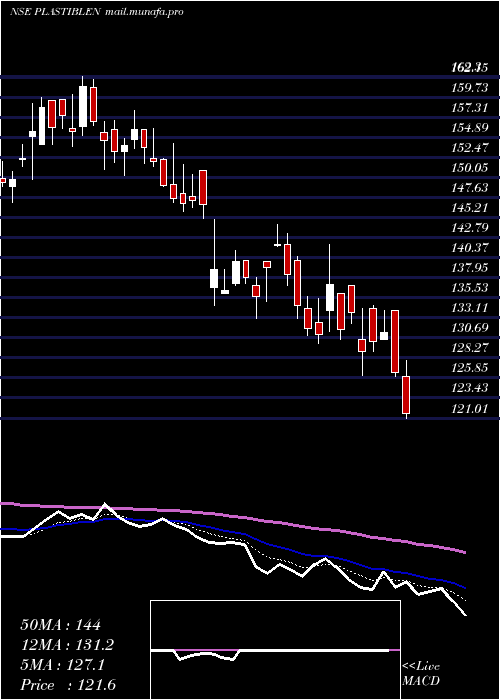Select the 162.35 price level label
This screenshot has height=700, width=500.
click(469, 68)
